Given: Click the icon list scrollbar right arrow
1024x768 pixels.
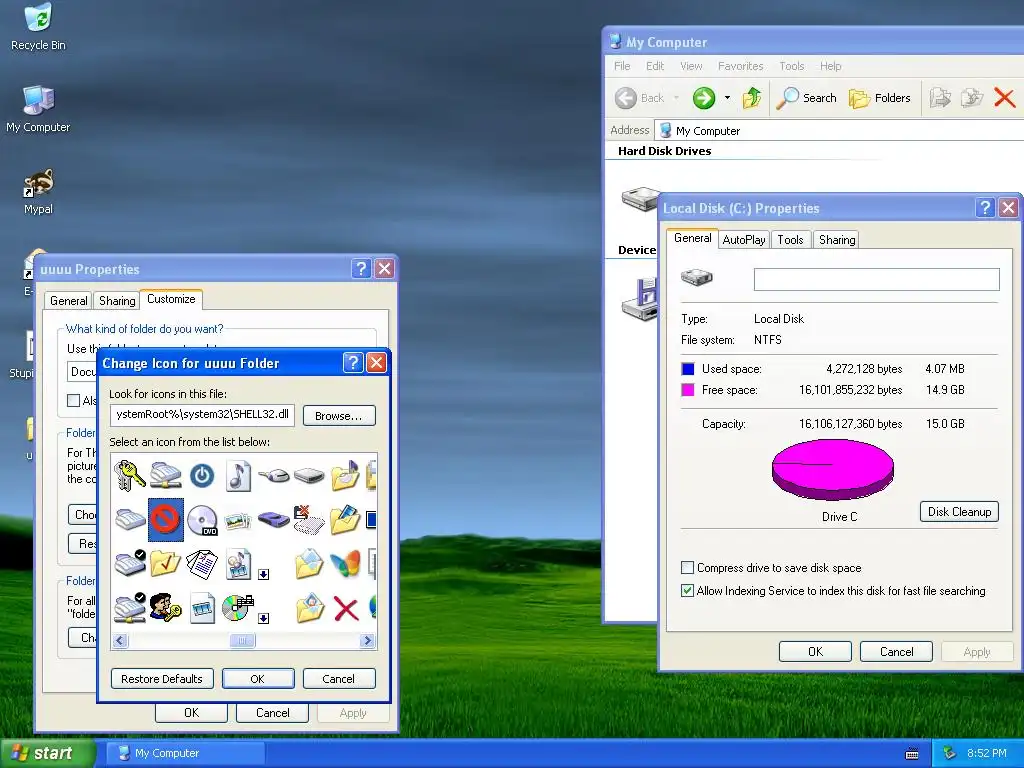Looking at the screenshot, I should coord(368,641).
